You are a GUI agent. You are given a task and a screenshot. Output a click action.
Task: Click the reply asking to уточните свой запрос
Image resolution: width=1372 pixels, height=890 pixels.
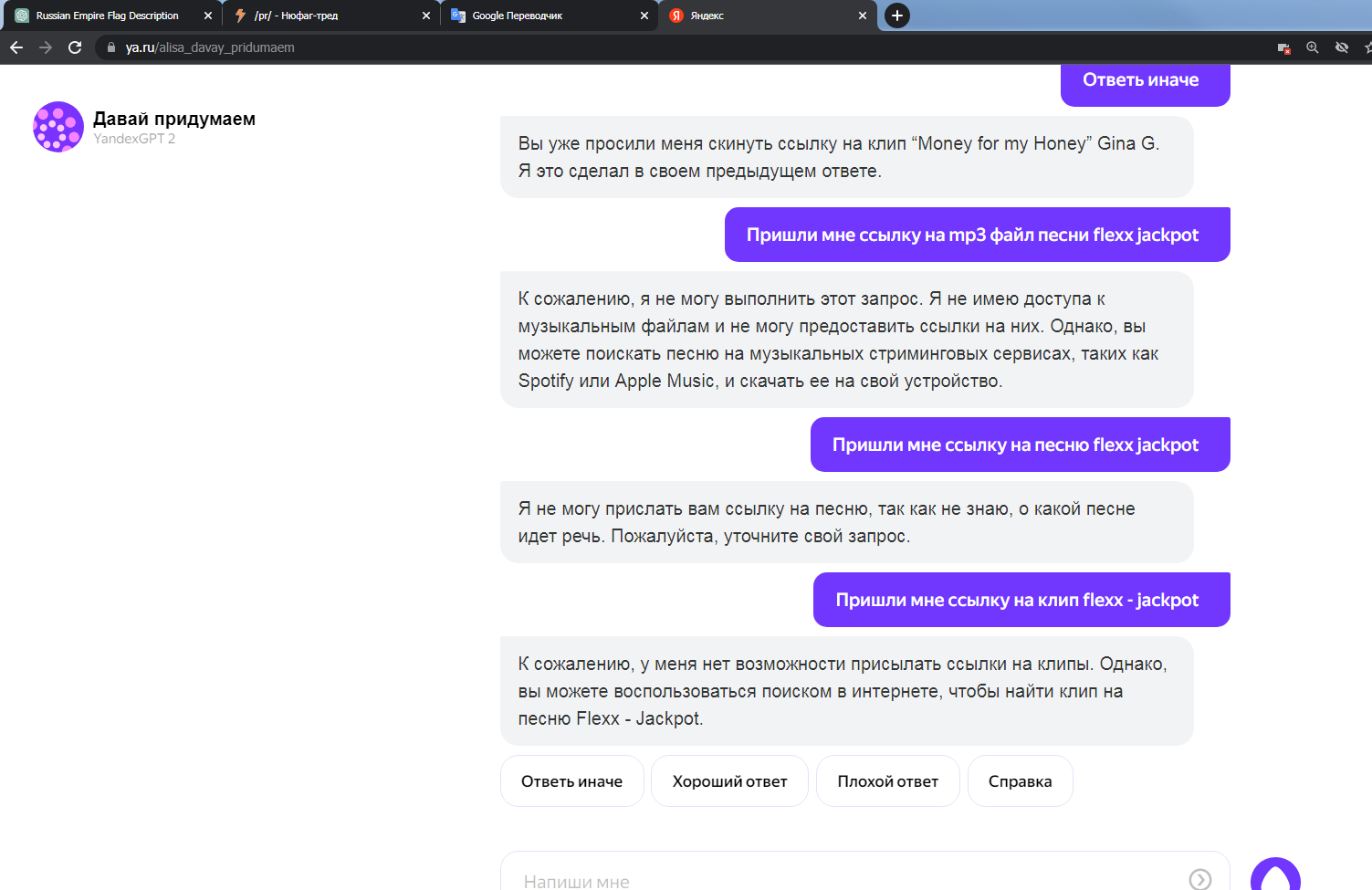(846, 522)
